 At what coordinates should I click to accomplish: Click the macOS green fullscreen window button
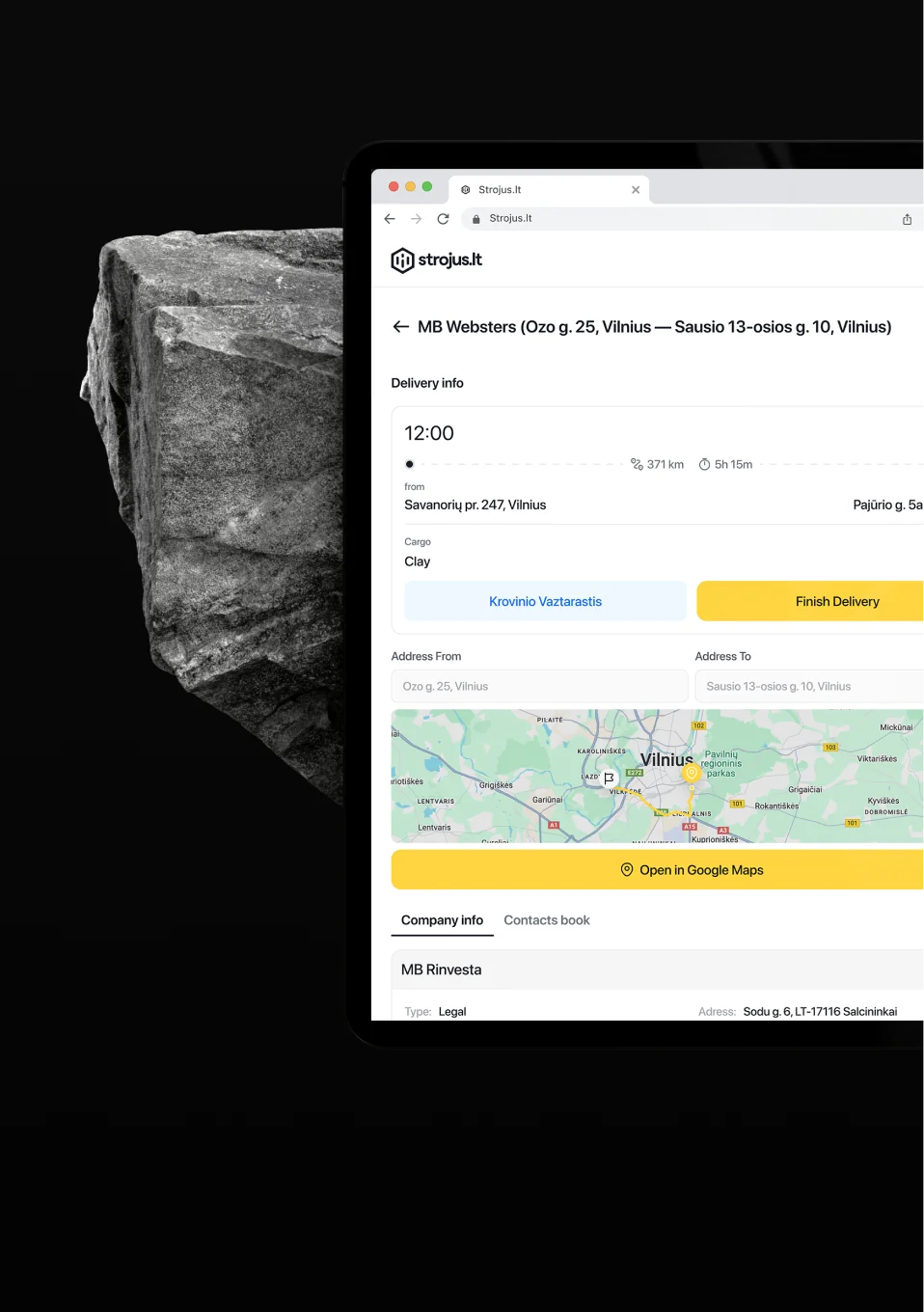427,186
